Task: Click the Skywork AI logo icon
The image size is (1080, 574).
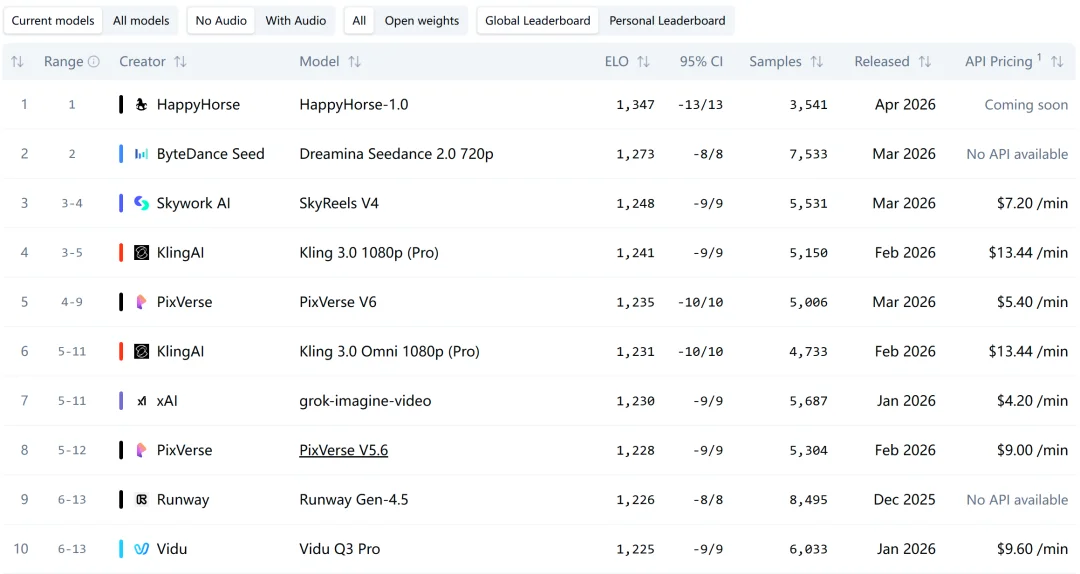Action: click(141, 203)
